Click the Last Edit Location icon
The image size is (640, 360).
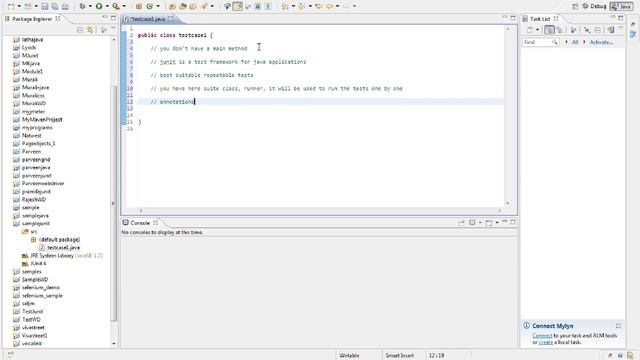(x=318, y=6)
